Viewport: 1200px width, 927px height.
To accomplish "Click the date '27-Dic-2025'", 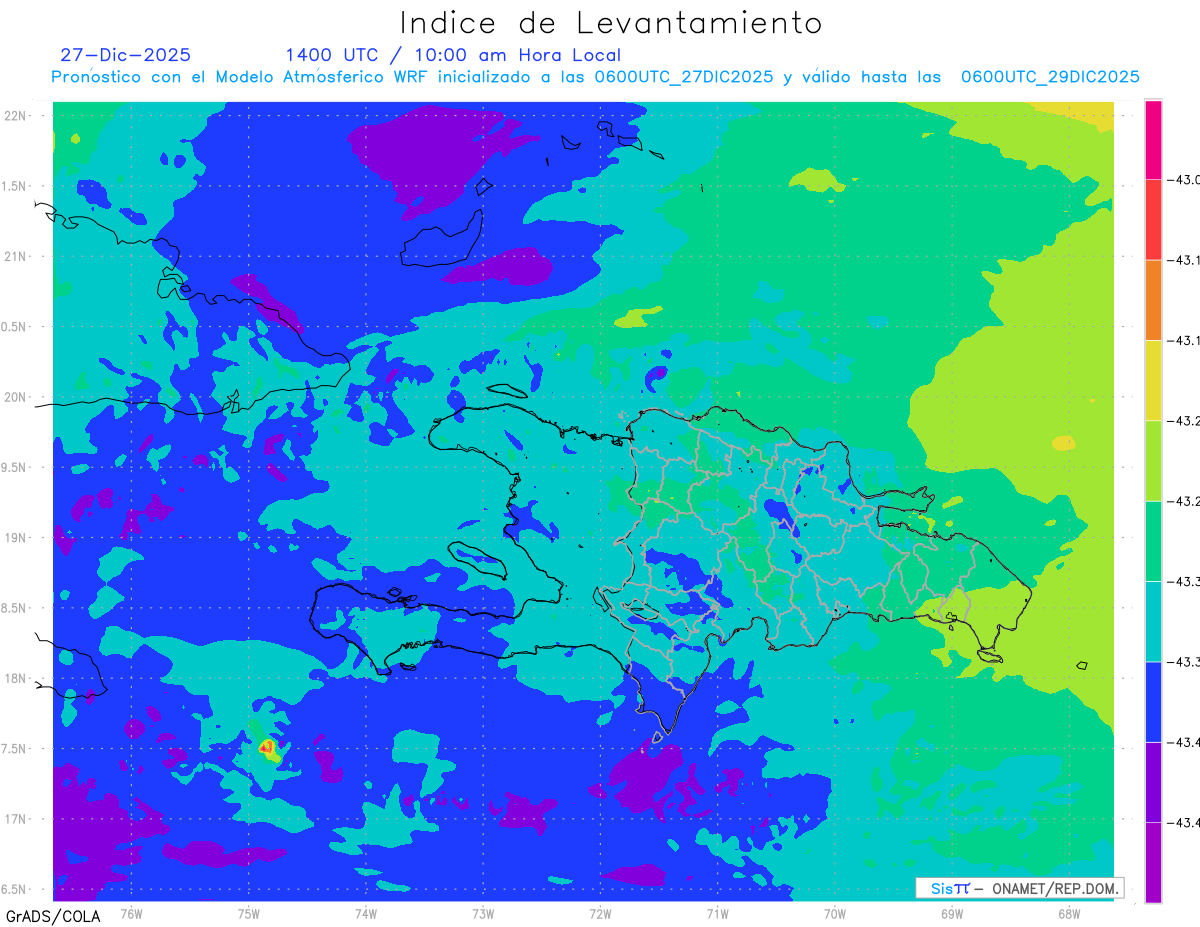I will pyautogui.click(x=125, y=55).
